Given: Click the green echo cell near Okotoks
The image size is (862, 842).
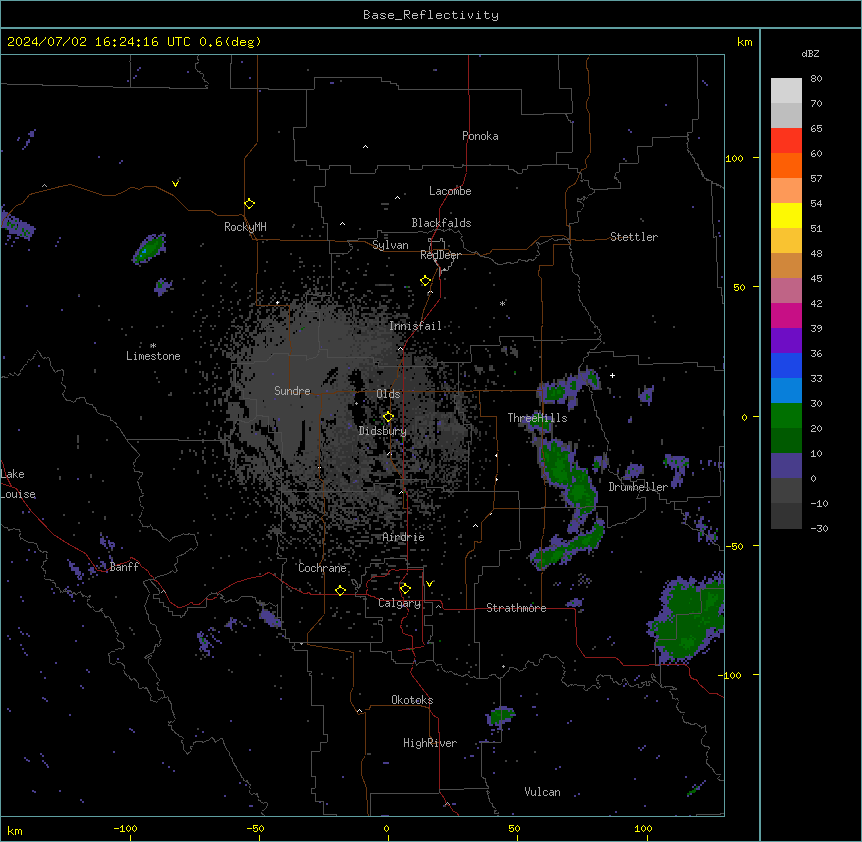Looking at the screenshot, I should point(501,716).
